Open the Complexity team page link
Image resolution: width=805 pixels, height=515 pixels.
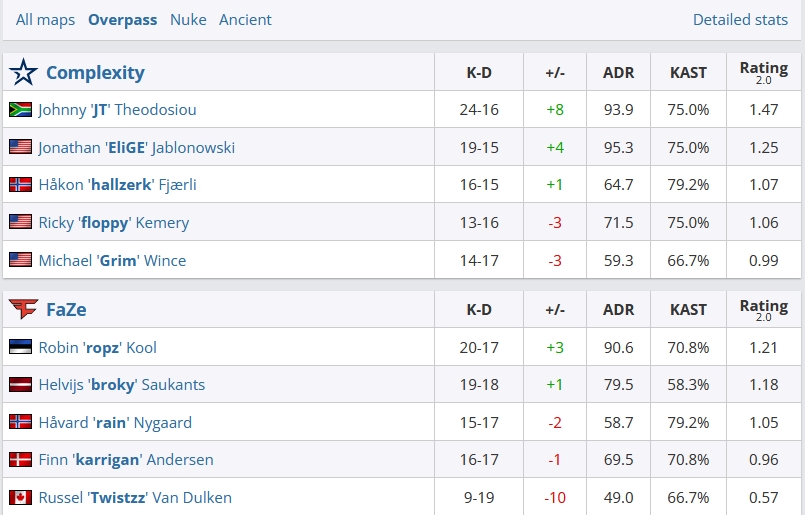coord(95,72)
